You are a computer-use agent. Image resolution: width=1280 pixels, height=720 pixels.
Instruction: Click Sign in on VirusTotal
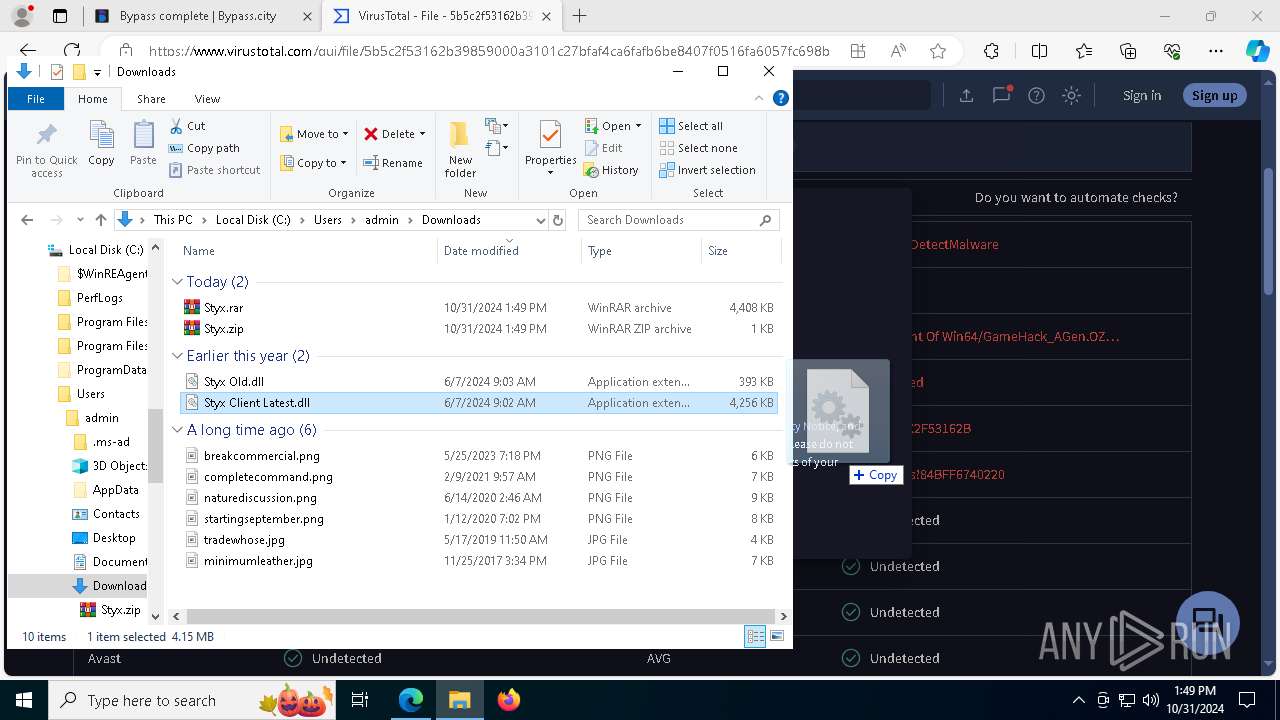point(1142,95)
